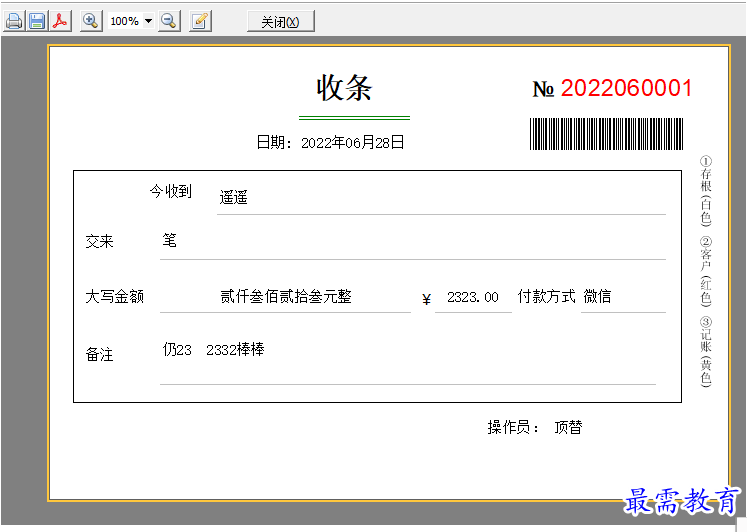Click the vertical copy note ③记账(黄色)
The height and width of the screenshot is (532, 747).
click(706, 351)
